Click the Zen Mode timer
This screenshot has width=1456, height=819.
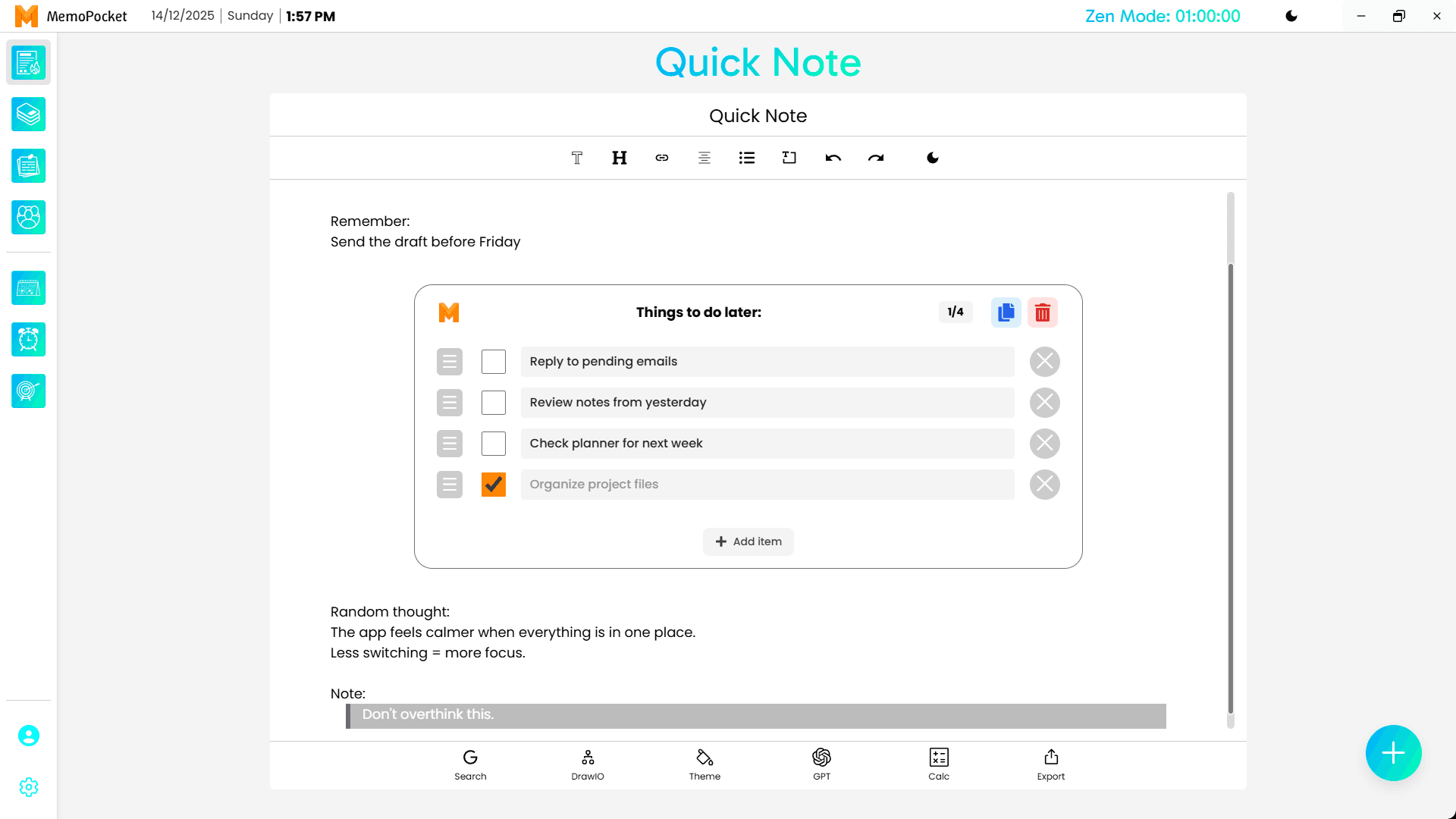tap(1163, 16)
